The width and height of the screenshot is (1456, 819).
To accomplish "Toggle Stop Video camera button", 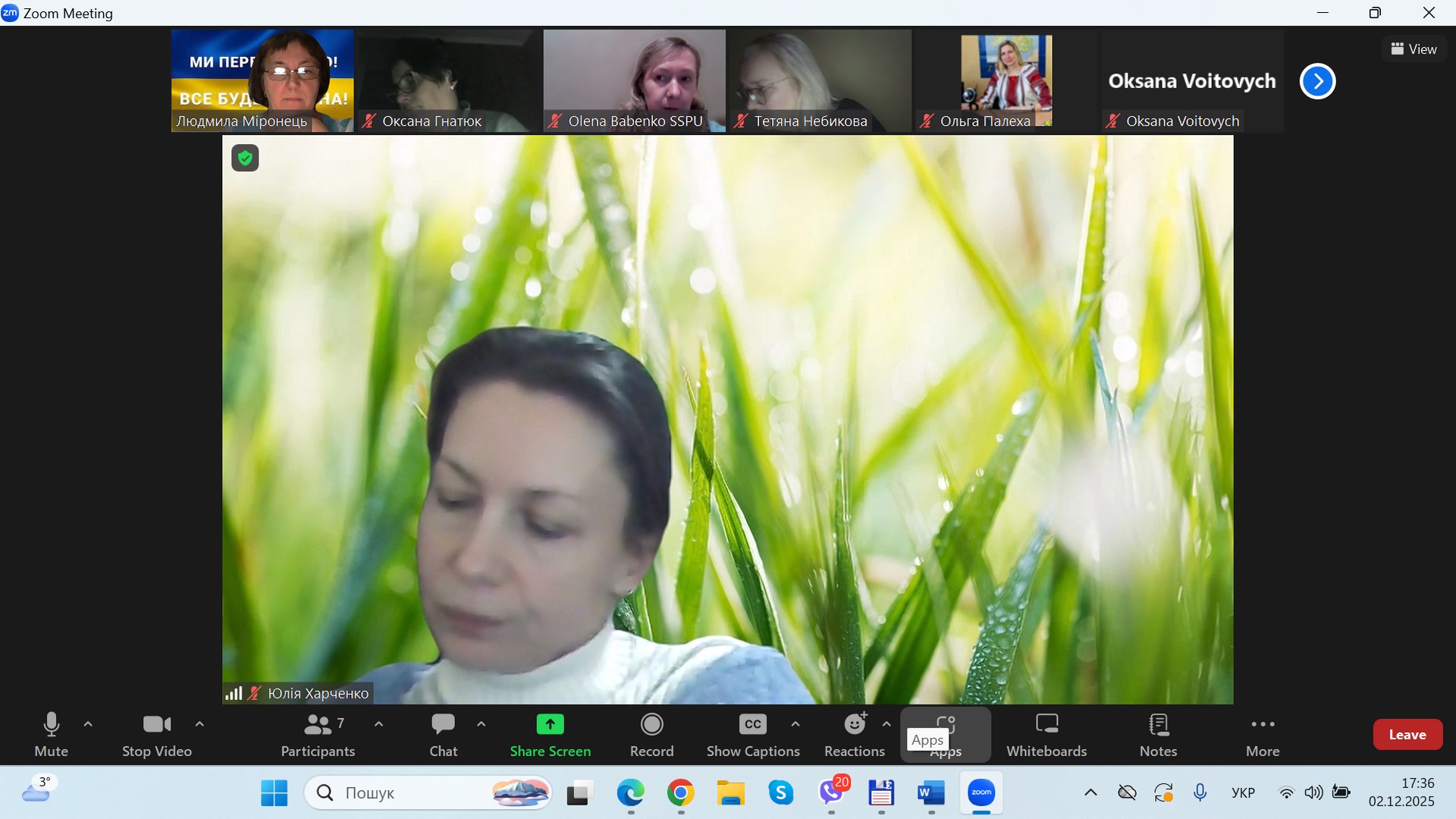I will point(156,725).
